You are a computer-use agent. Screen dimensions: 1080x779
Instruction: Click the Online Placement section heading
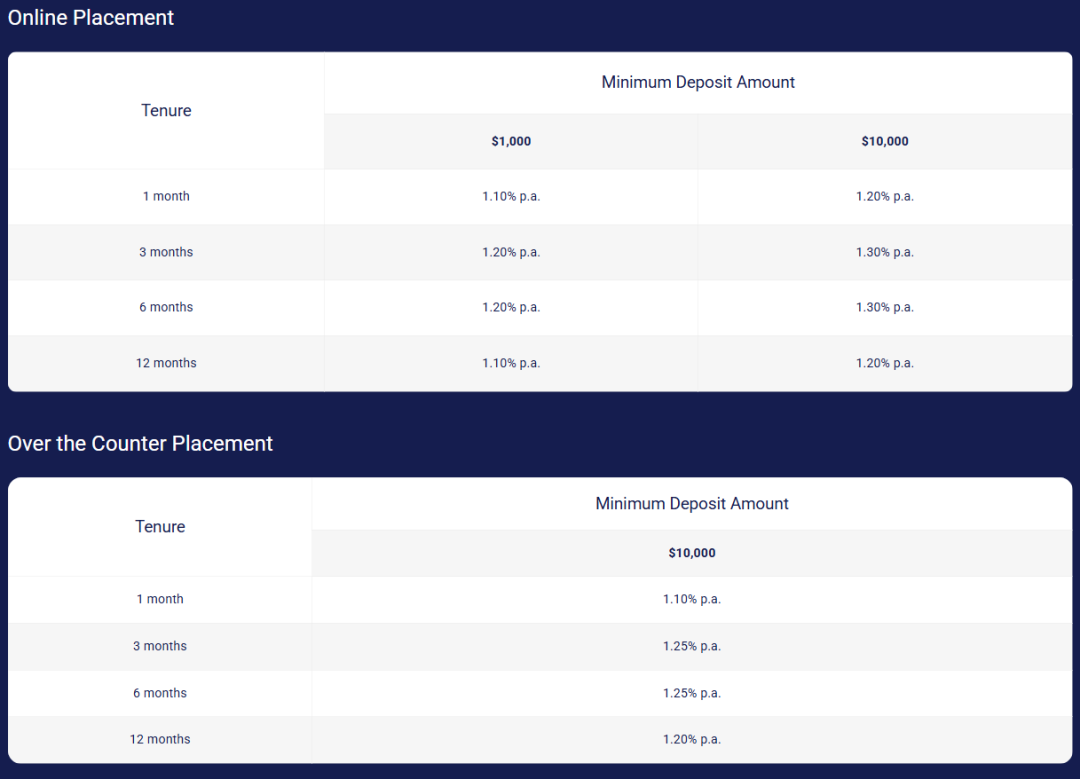(91, 18)
